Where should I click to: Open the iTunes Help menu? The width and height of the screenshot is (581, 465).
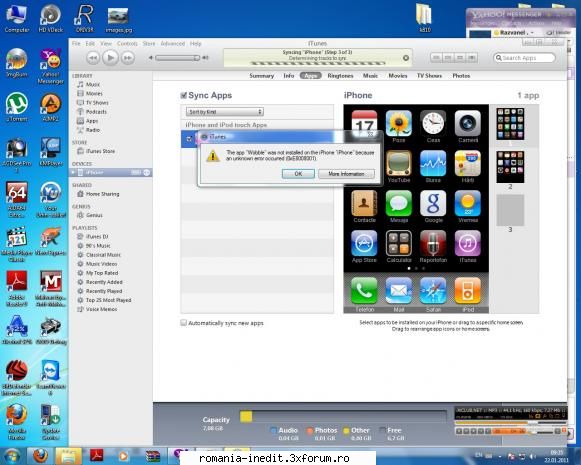[x=195, y=44]
